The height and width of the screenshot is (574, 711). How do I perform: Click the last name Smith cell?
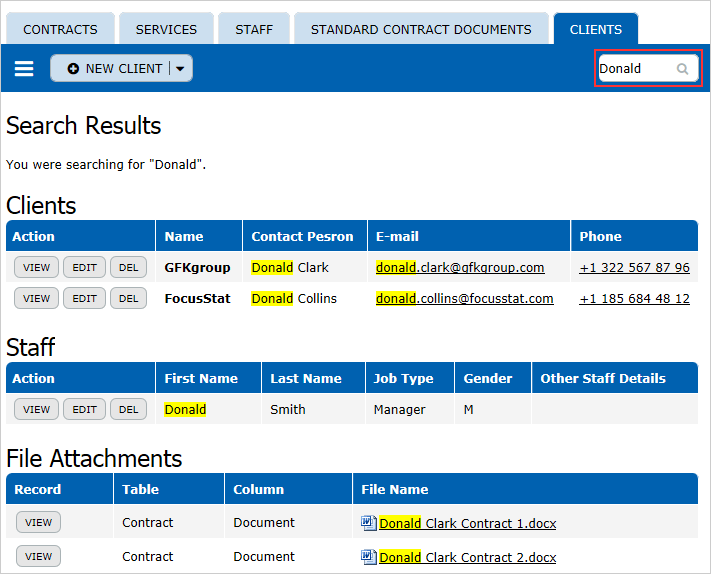[287, 409]
